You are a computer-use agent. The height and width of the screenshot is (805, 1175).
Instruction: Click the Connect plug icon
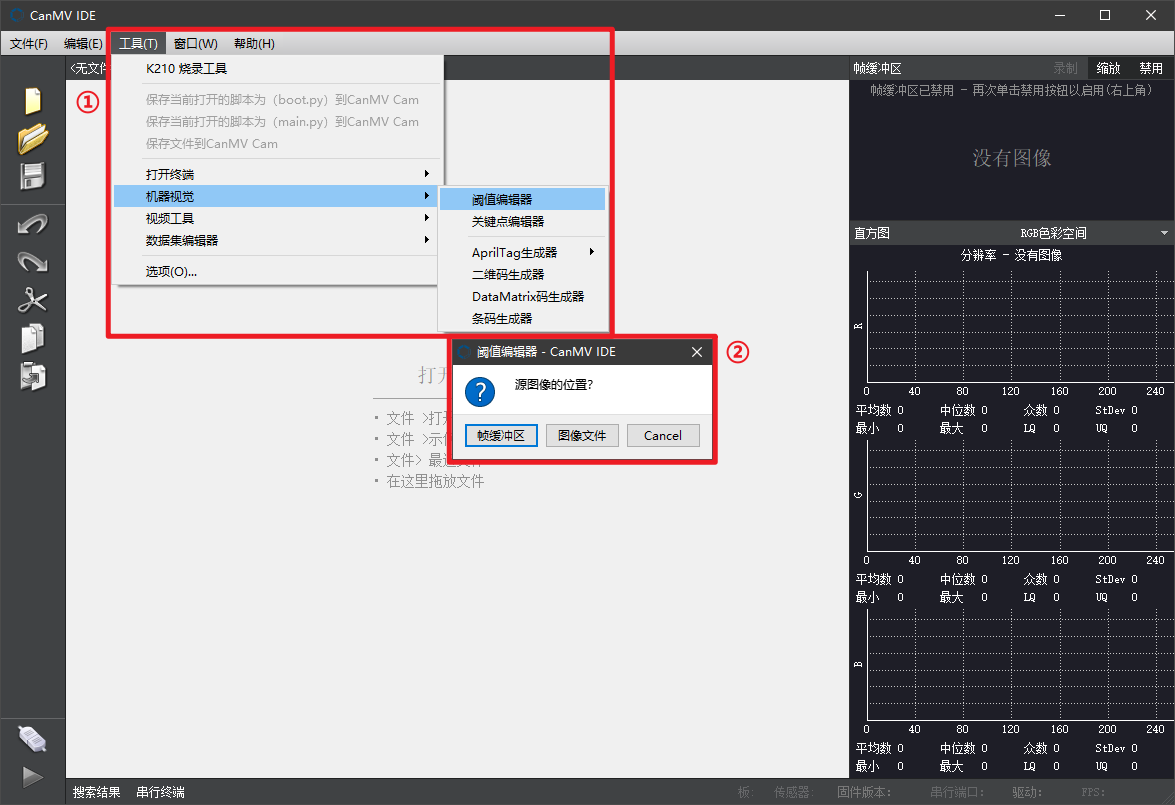32,739
